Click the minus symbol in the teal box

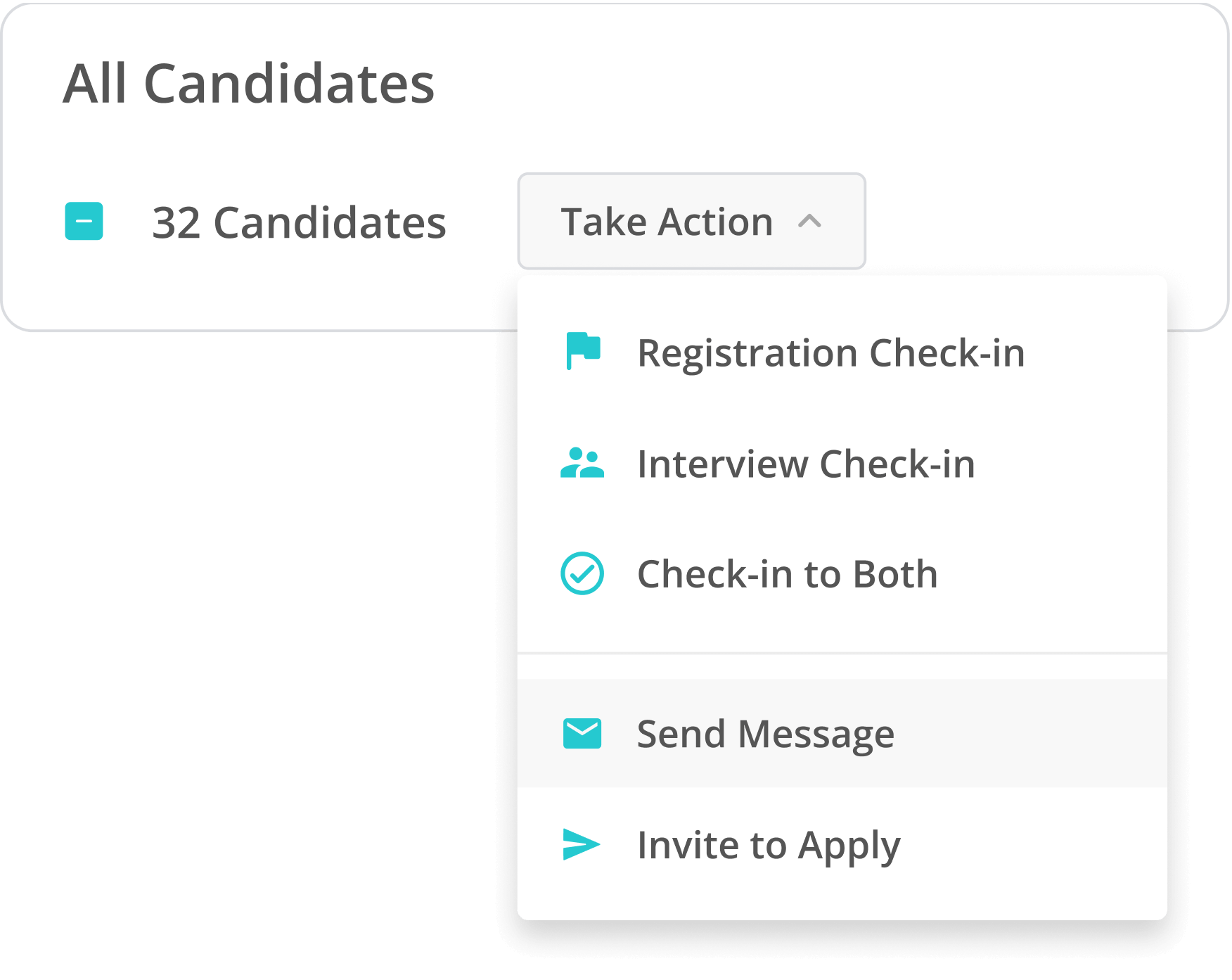pyautogui.click(x=84, y=221)
